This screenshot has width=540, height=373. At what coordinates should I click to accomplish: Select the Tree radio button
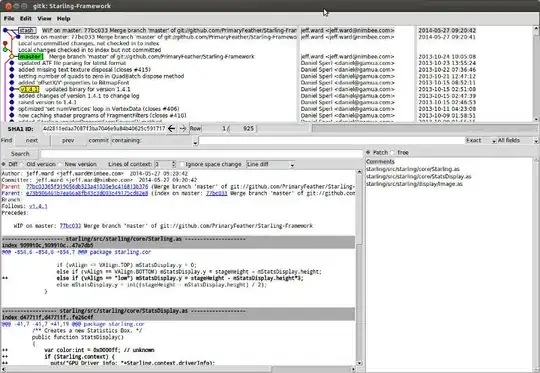tap(393, 153)
